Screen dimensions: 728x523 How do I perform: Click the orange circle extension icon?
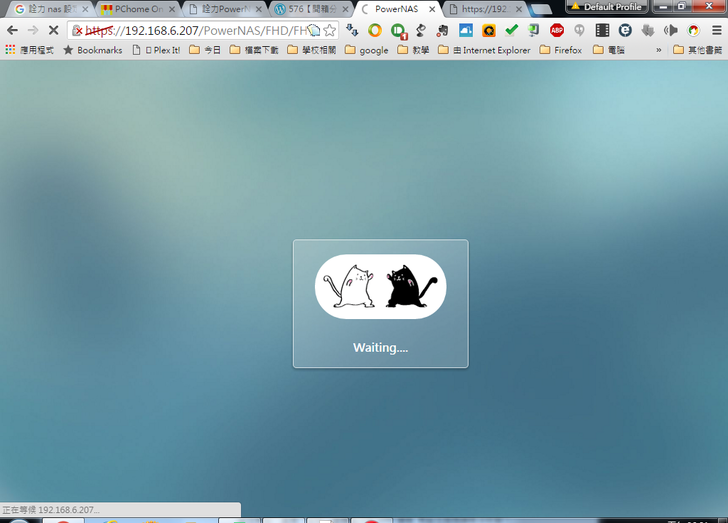click(x=375, y=30)
